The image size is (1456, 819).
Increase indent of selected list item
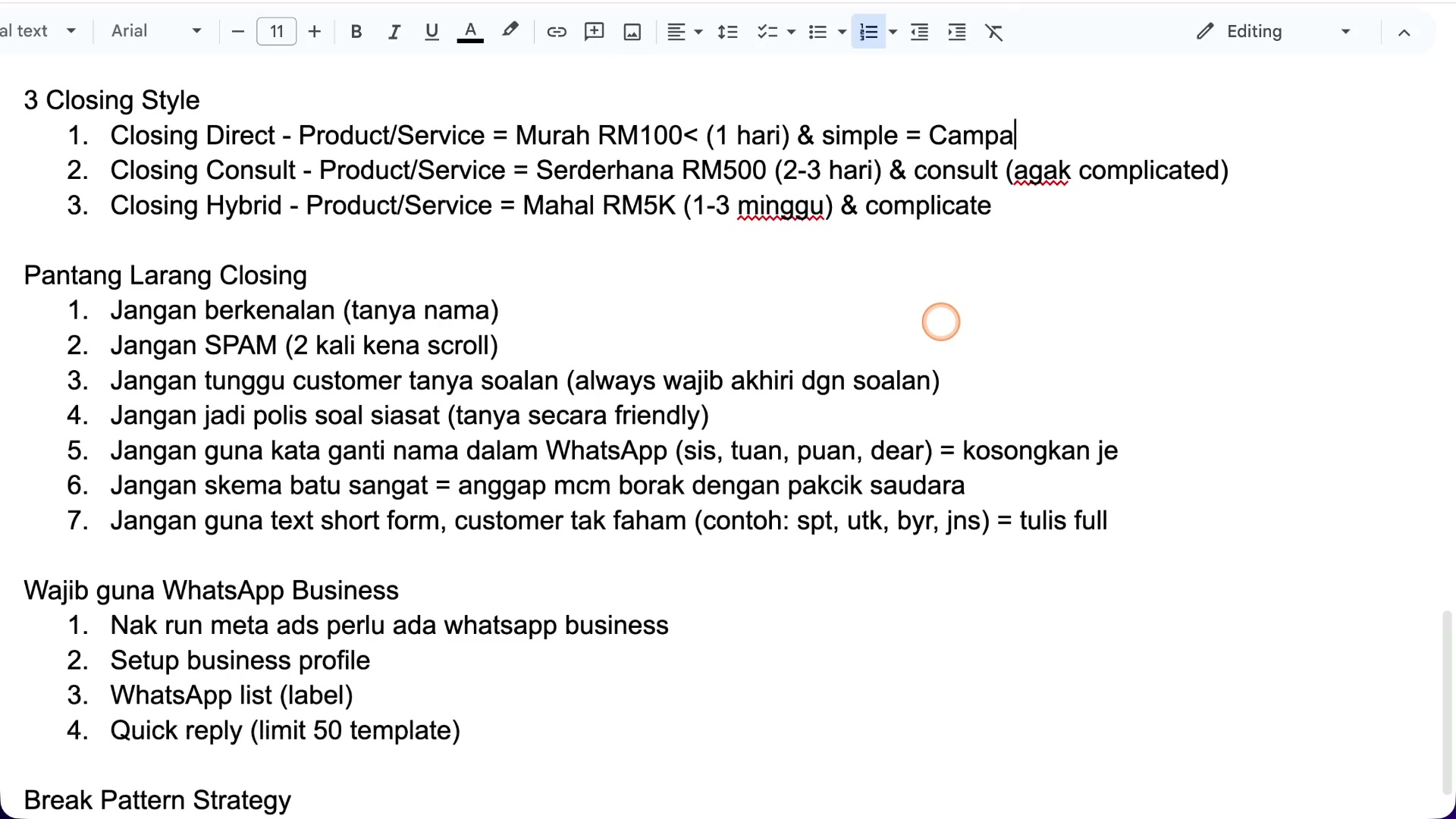tap(957, 32)
